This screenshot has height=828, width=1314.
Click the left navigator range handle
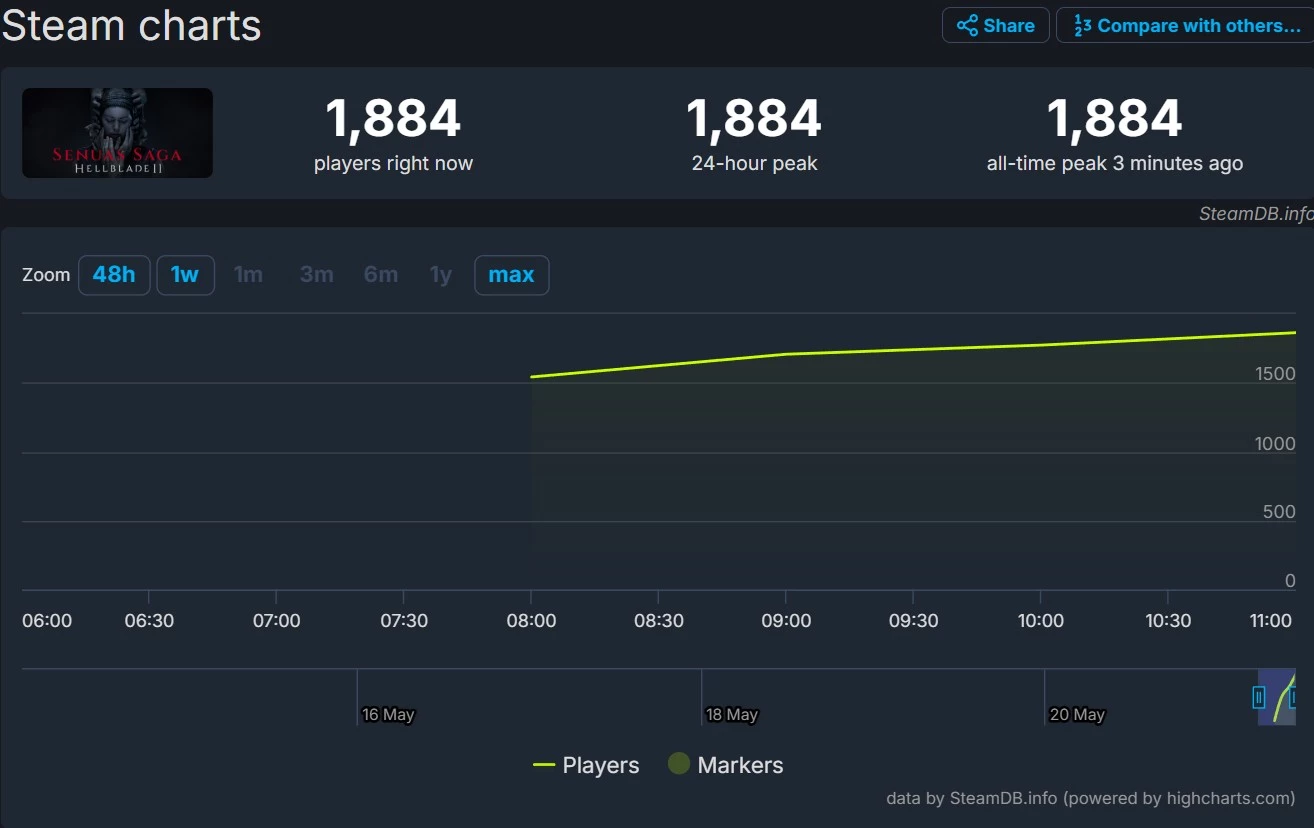coord(1259,697)
